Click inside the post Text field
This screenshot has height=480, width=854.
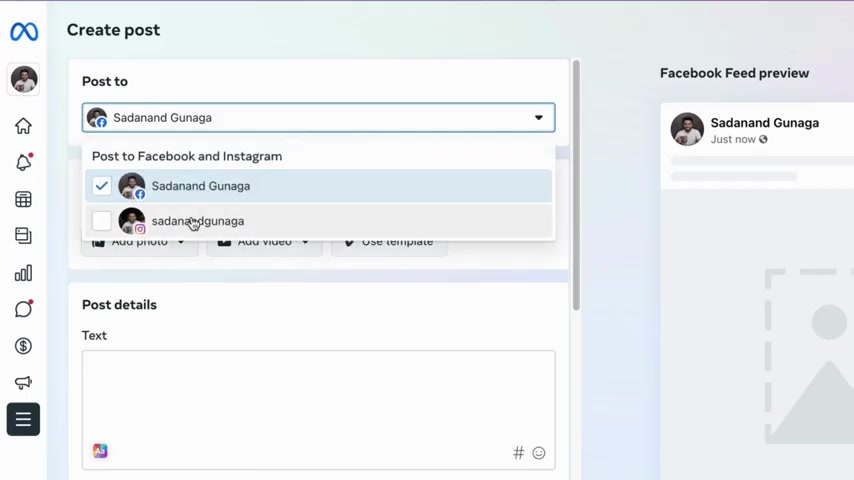pyautogui.click(x=319, y=410)
